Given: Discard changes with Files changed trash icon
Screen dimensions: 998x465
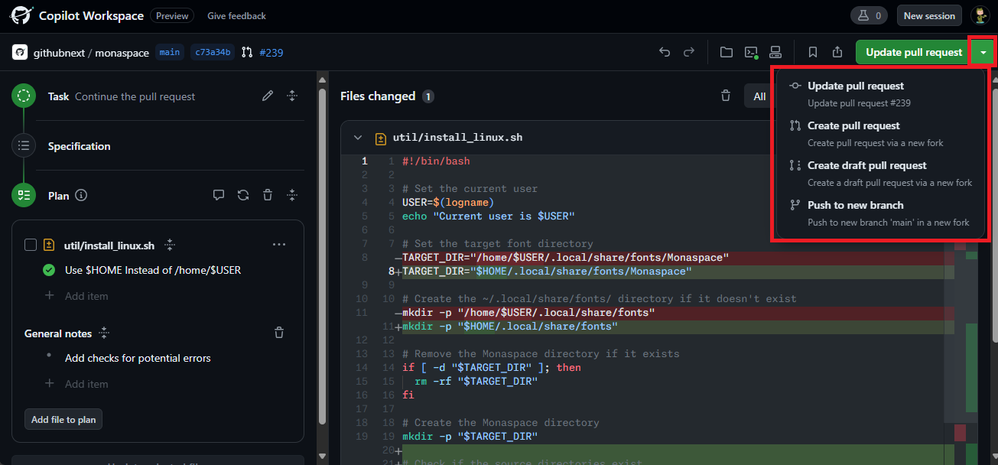Looking at the screenshot, I should pos(726,96).
